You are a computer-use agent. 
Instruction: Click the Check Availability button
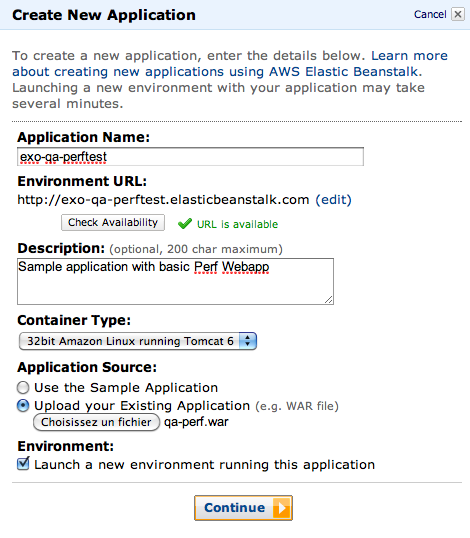coord(113,222)
